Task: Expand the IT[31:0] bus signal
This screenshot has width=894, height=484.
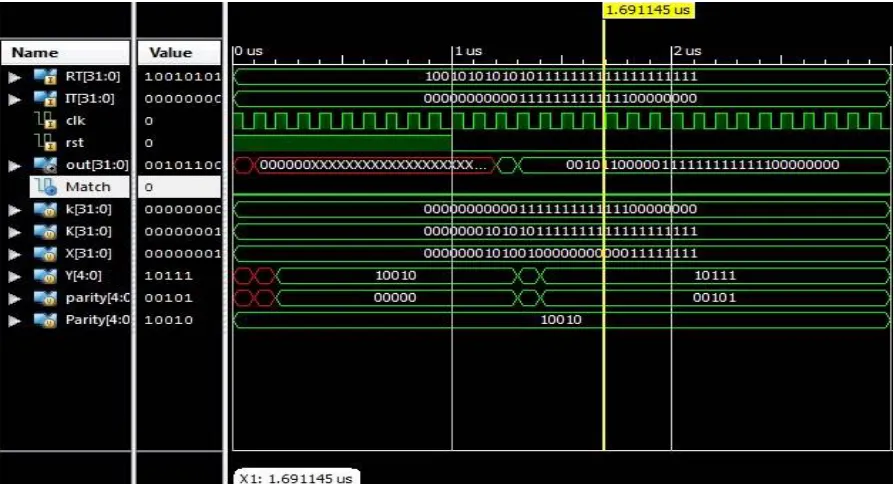Action: pos(14,99)
